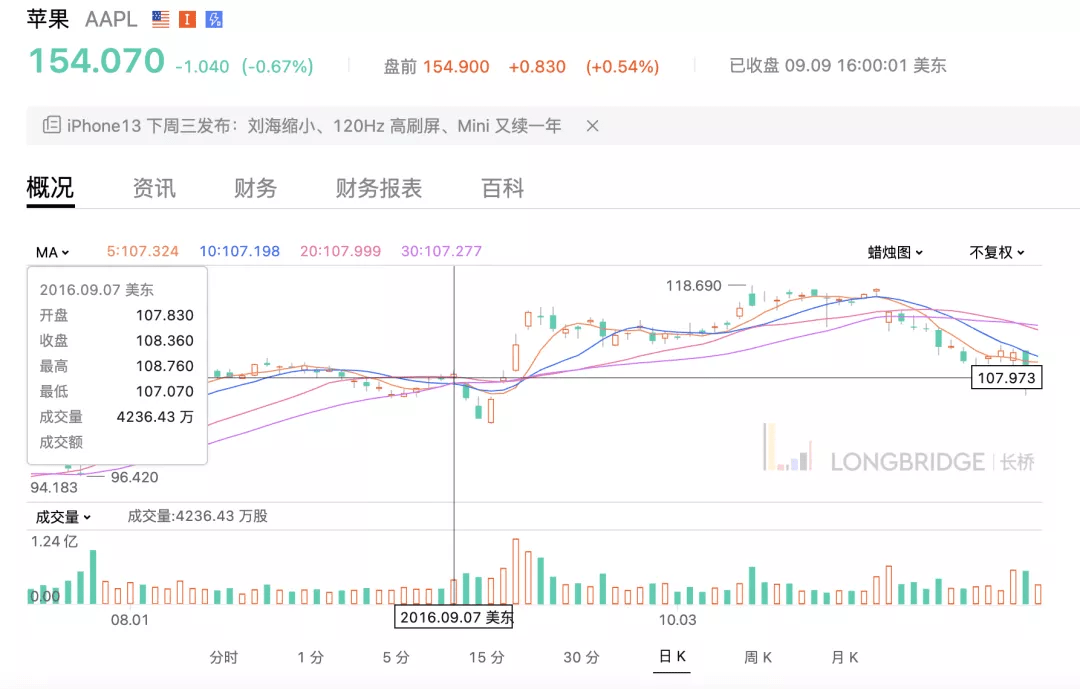Click the 2016.09.07 美东 crosshair date label
1080x689 pixels.
point(455,617)
